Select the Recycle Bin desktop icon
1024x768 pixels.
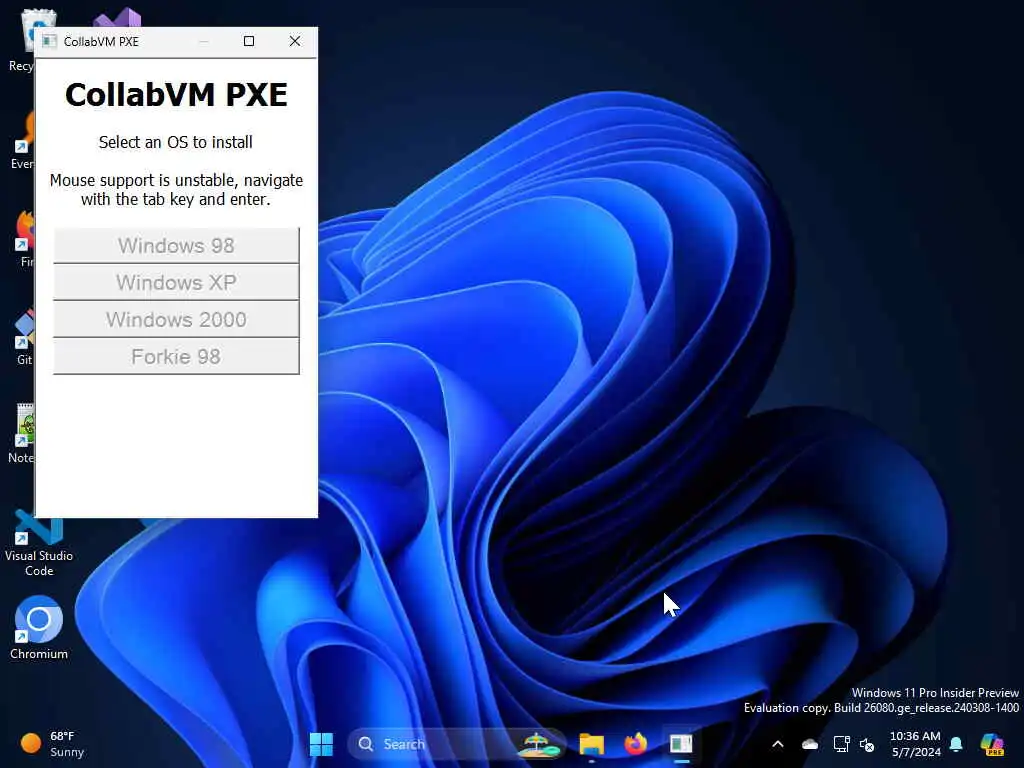coord(22,40)
